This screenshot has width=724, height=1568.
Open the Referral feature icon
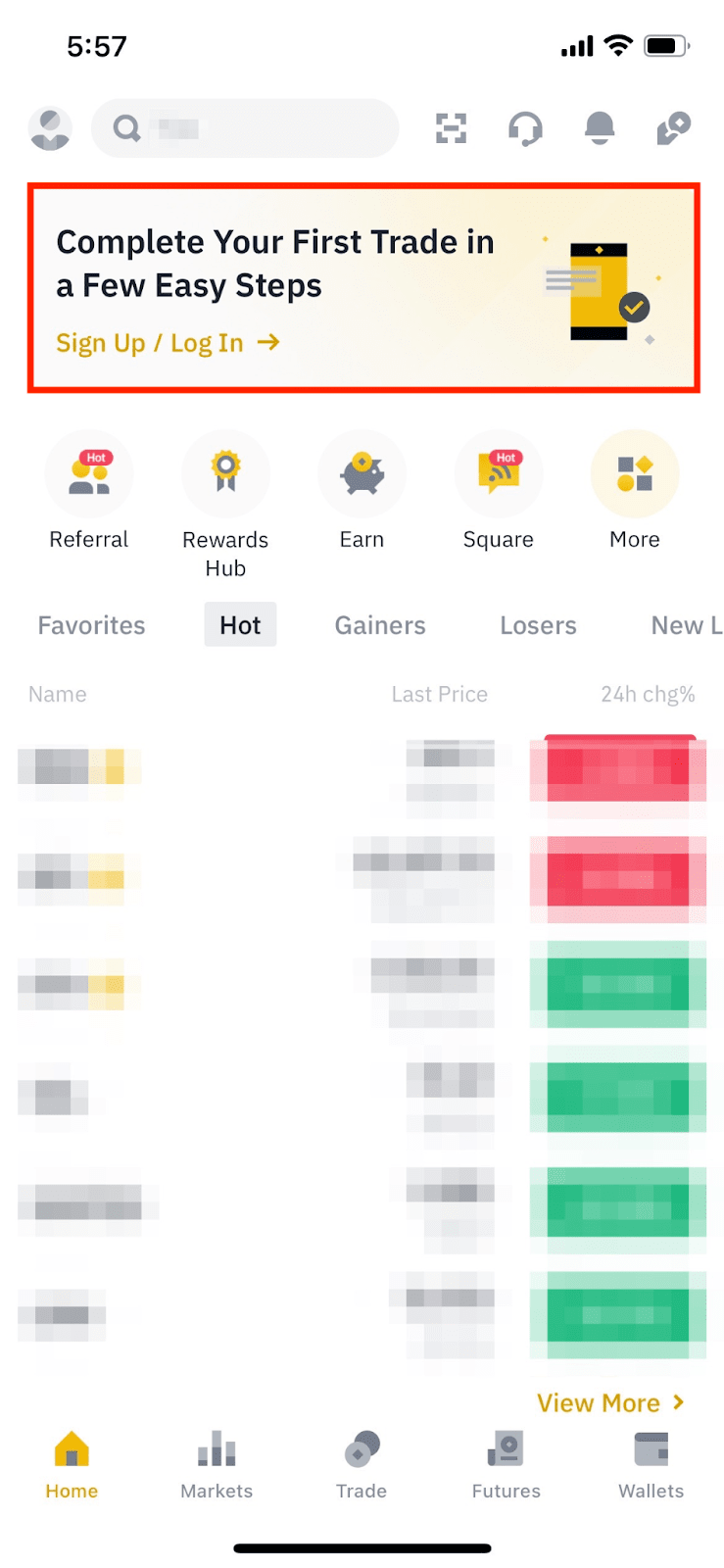[x=89, y=473]
